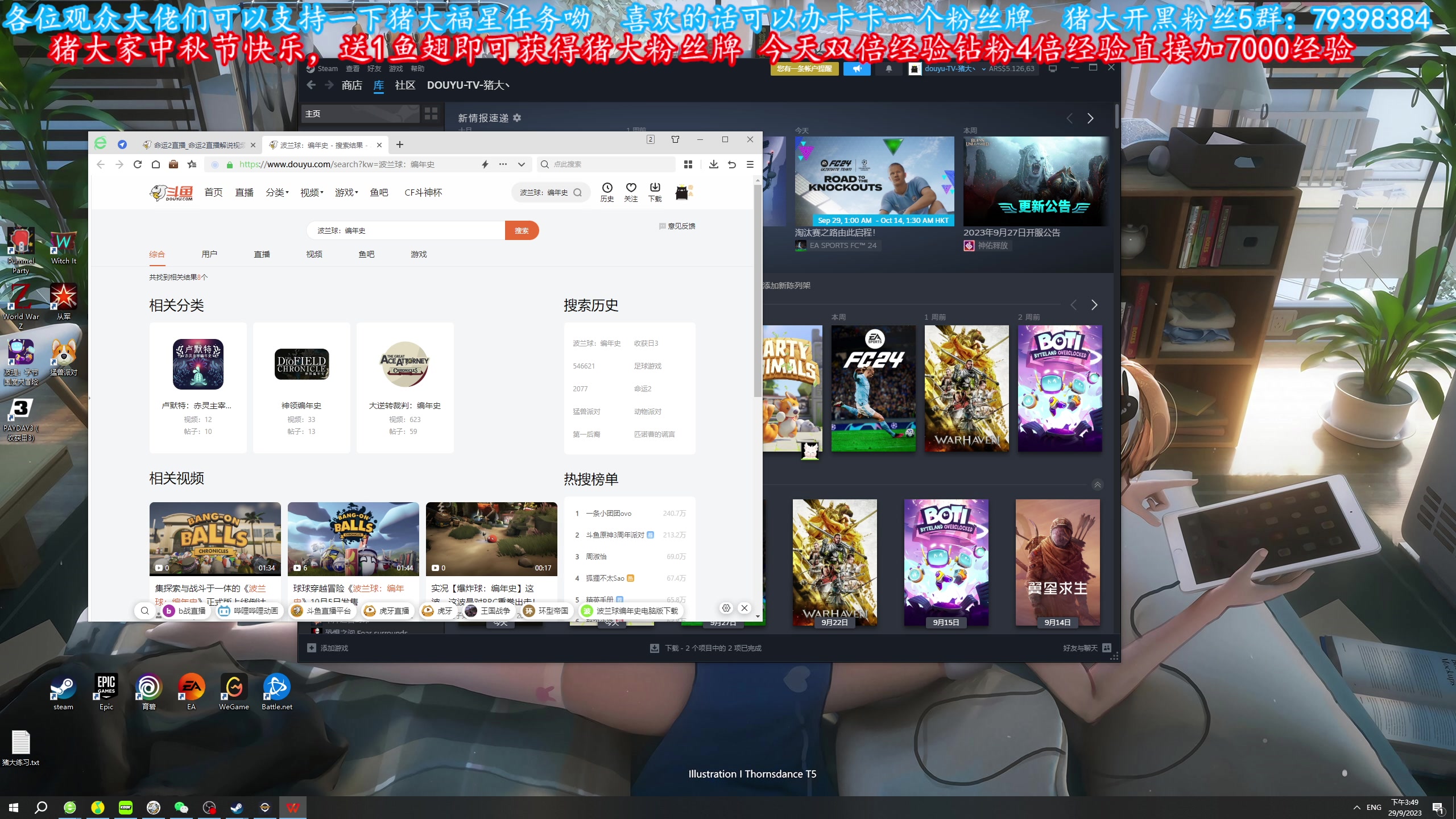
Task: Open 神领编年史 category card
Action: tap(301, 387)
